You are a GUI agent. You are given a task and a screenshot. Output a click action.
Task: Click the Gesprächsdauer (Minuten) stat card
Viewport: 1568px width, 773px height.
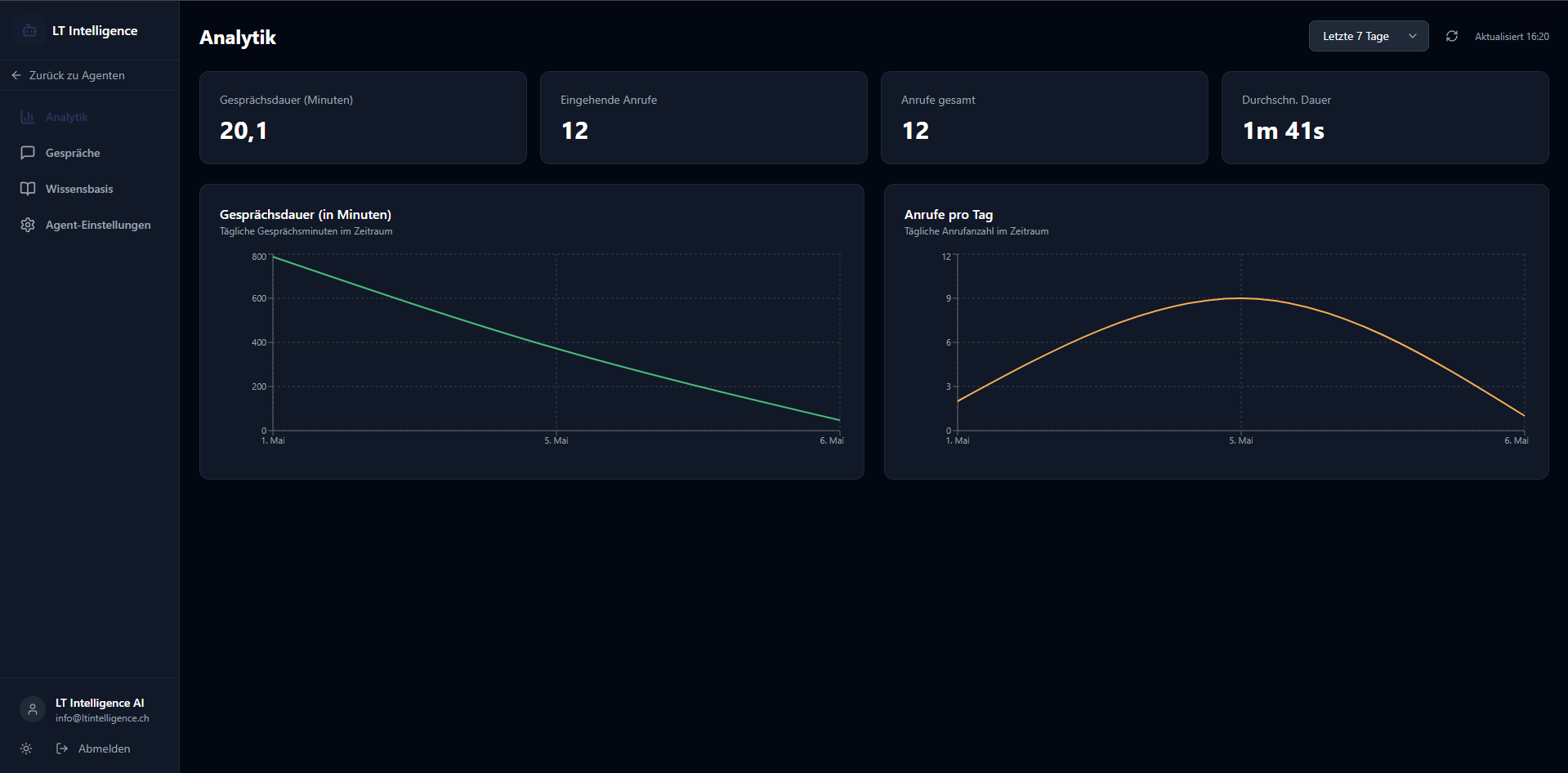(363, 118)
